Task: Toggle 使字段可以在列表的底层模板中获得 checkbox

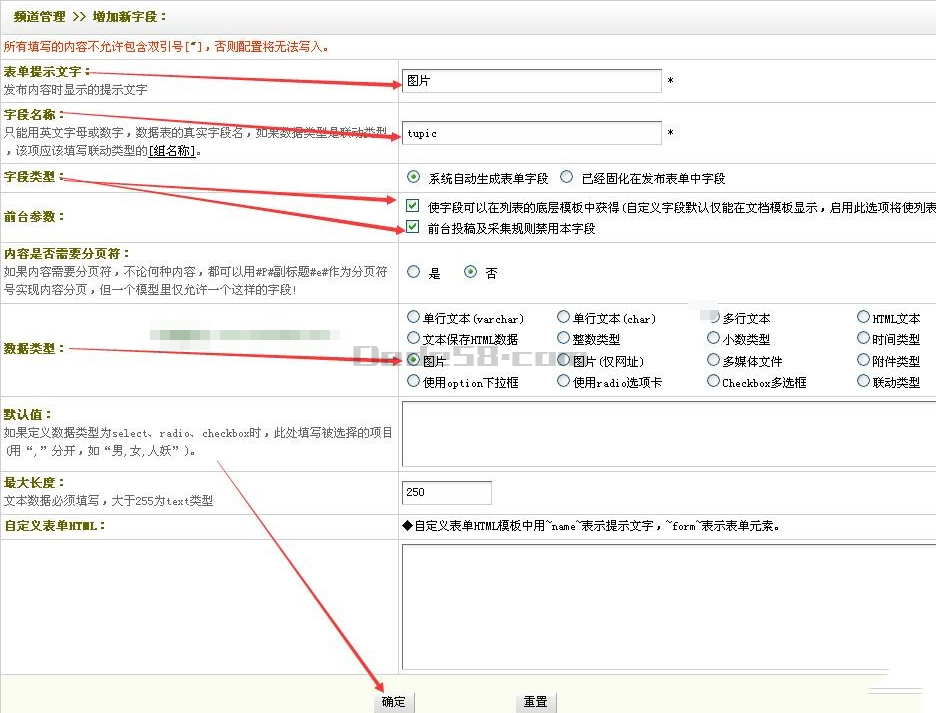Action: [x=413, y=207]
